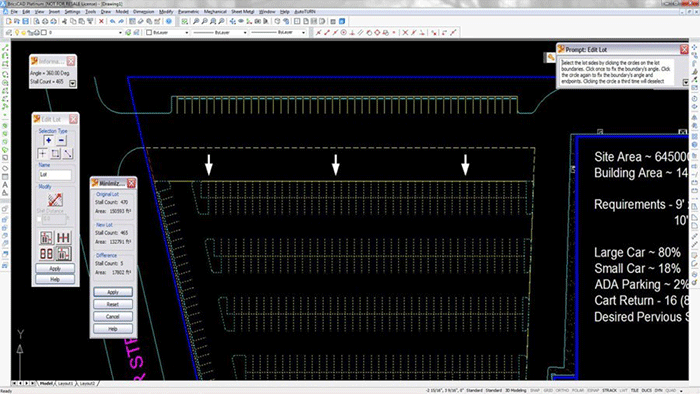The image size is (700, 394).
Task: Click the 88 stall layout icon
Action: click(46, 253)
